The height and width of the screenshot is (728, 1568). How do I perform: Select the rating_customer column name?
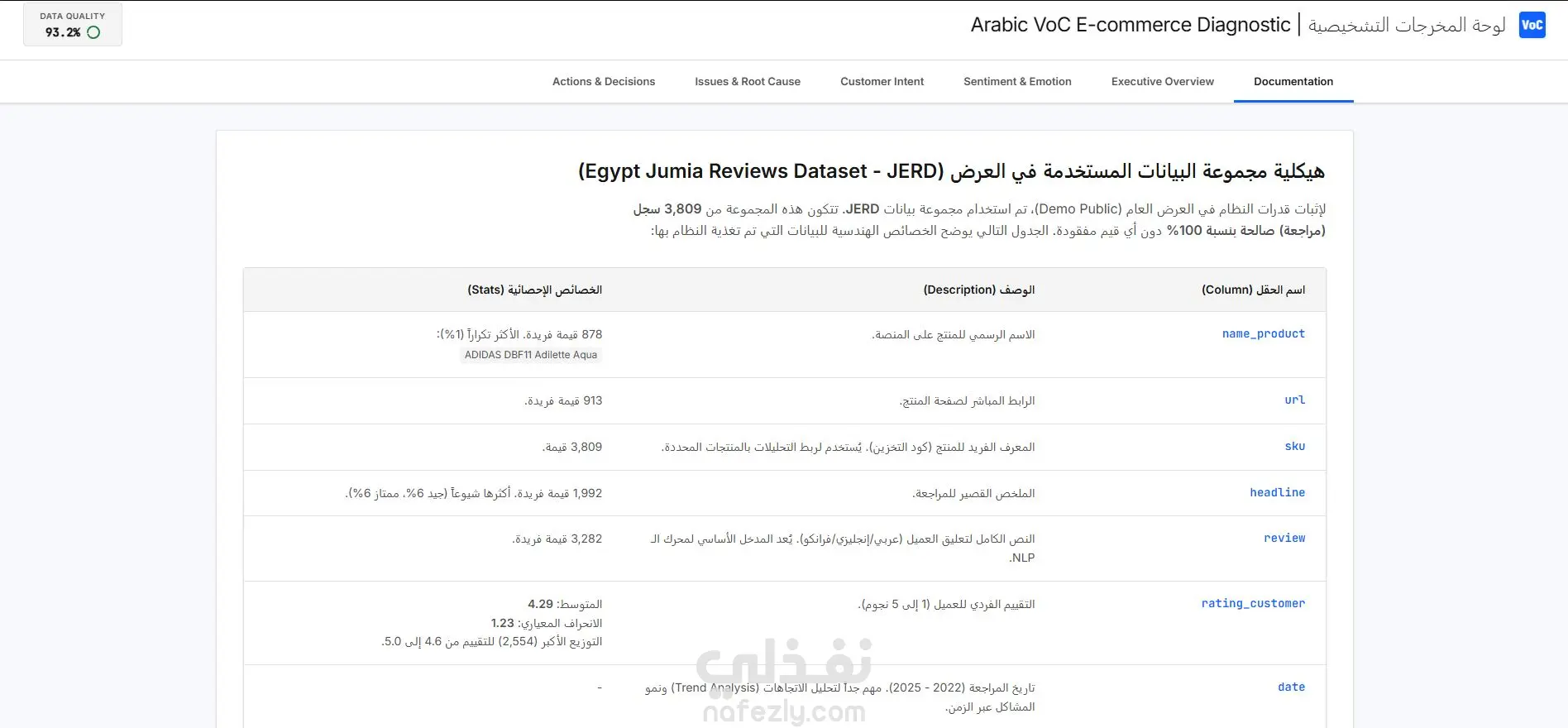tap(1253, 604)
